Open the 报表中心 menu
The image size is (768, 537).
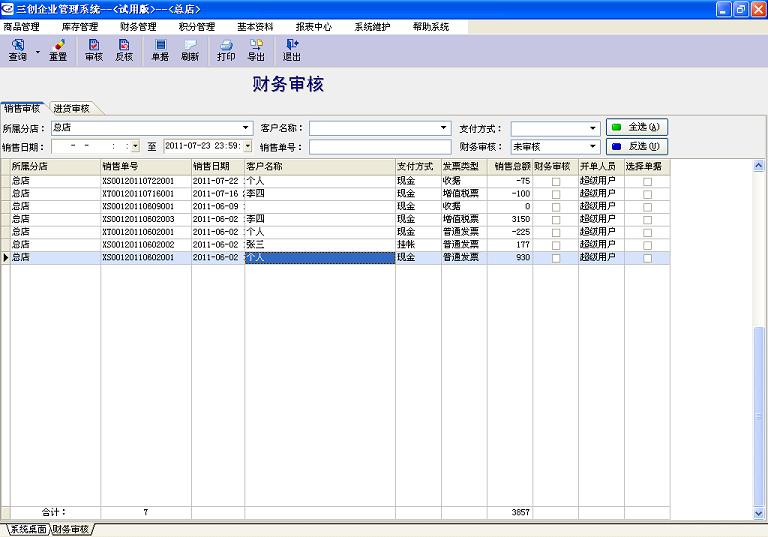[313, 27]
